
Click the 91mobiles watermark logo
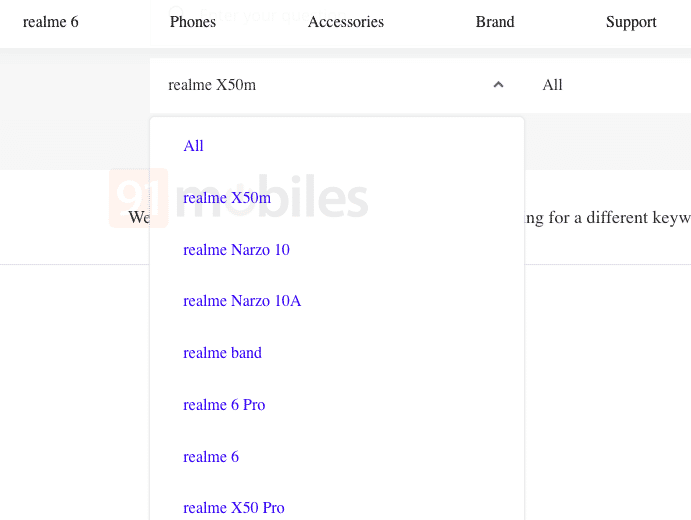tap(238, 198)
